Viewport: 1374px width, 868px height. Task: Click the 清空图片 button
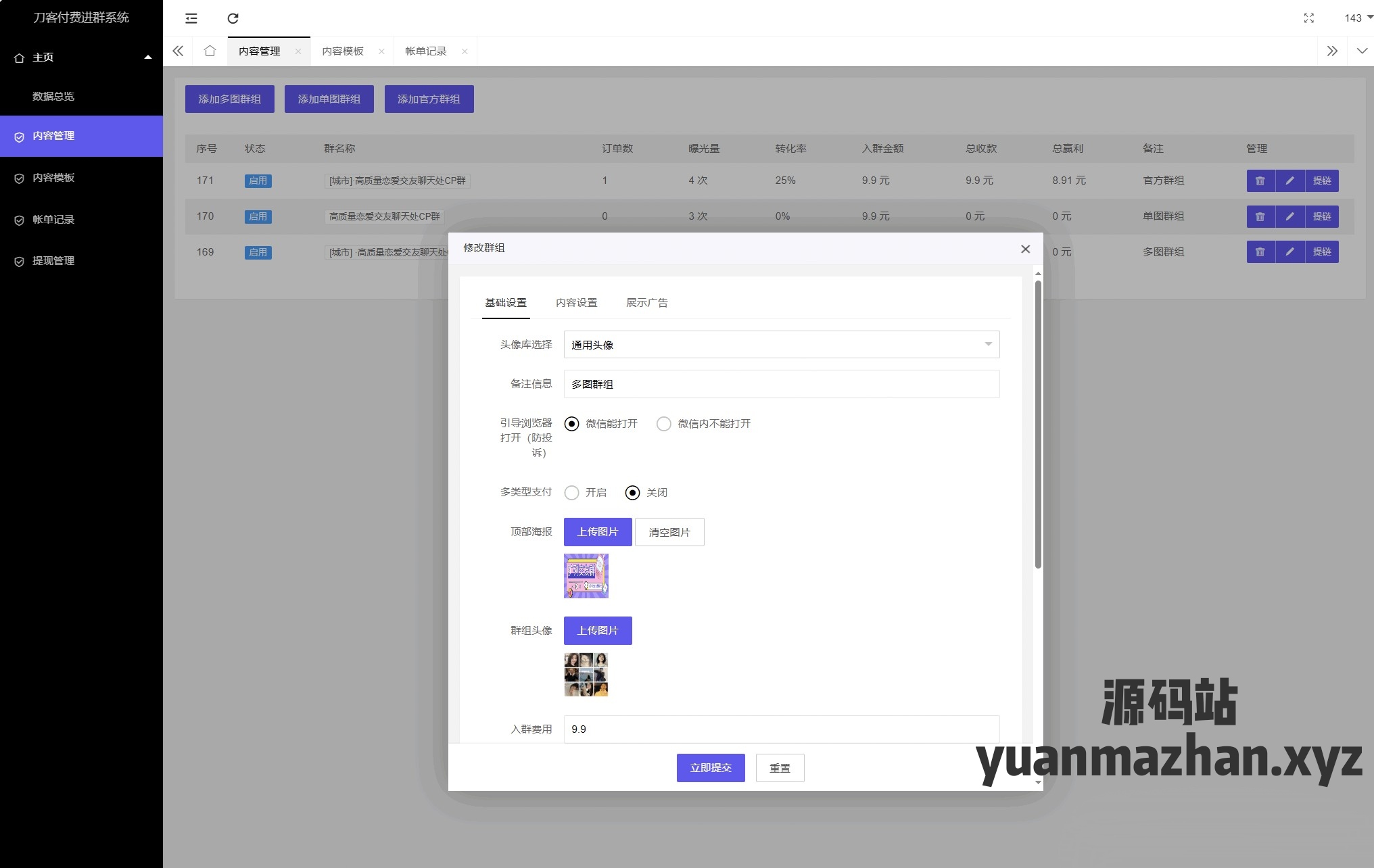[x=669, y=533]
